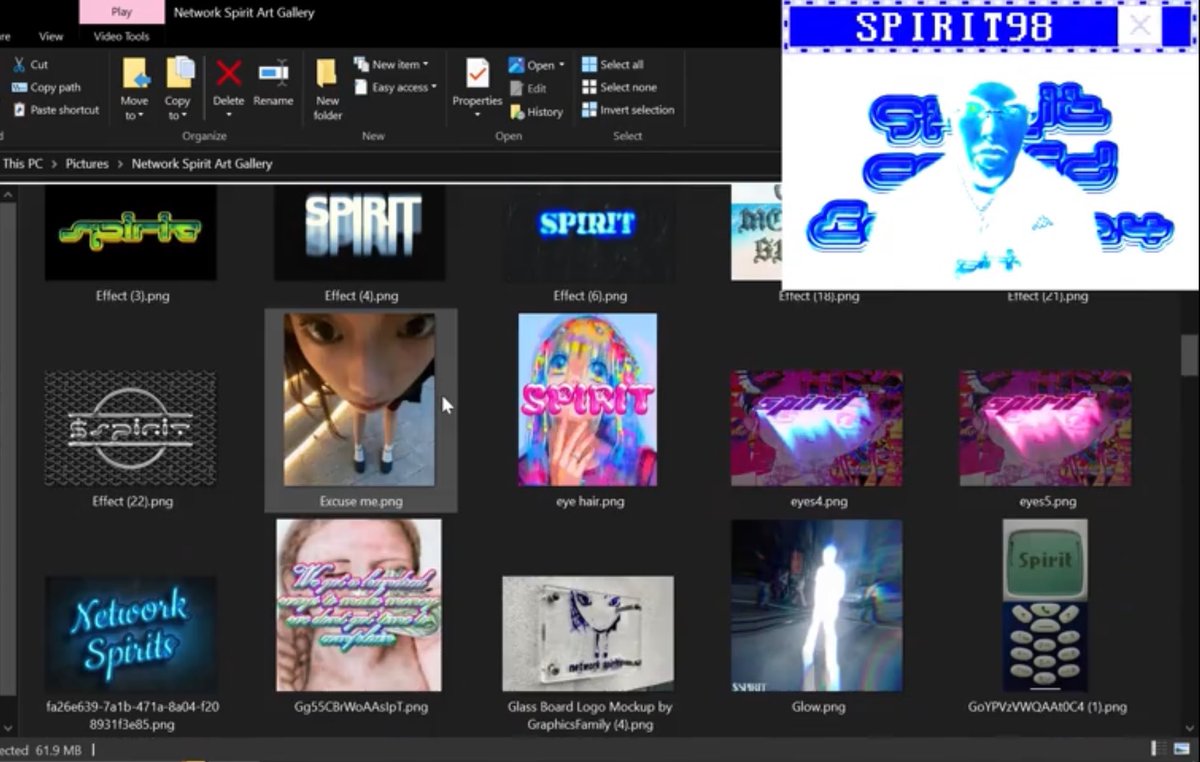Click the file name text Effect (18).png

[x=818, y=296]
